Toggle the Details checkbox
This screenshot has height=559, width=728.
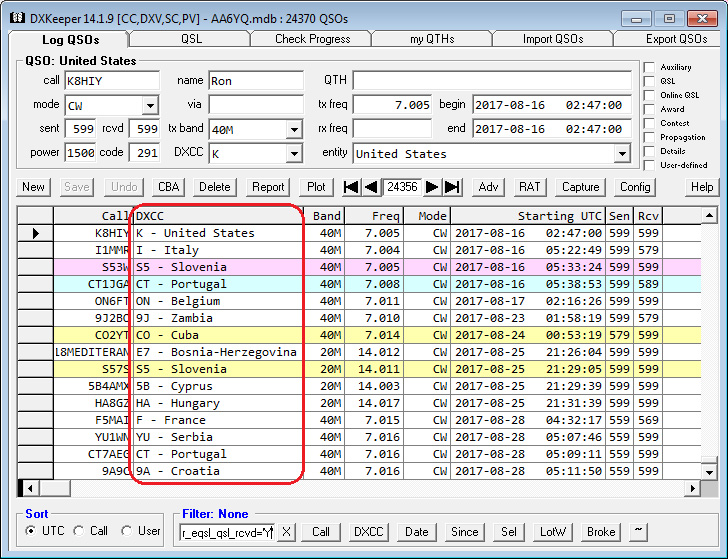[649, 151]
